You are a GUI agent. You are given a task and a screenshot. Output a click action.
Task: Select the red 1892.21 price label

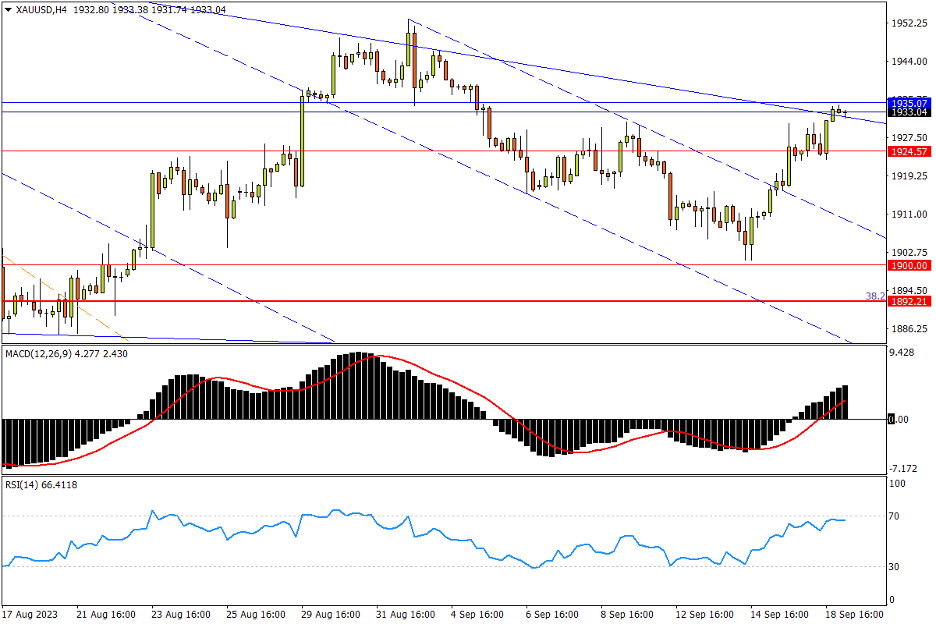[909, 300]
